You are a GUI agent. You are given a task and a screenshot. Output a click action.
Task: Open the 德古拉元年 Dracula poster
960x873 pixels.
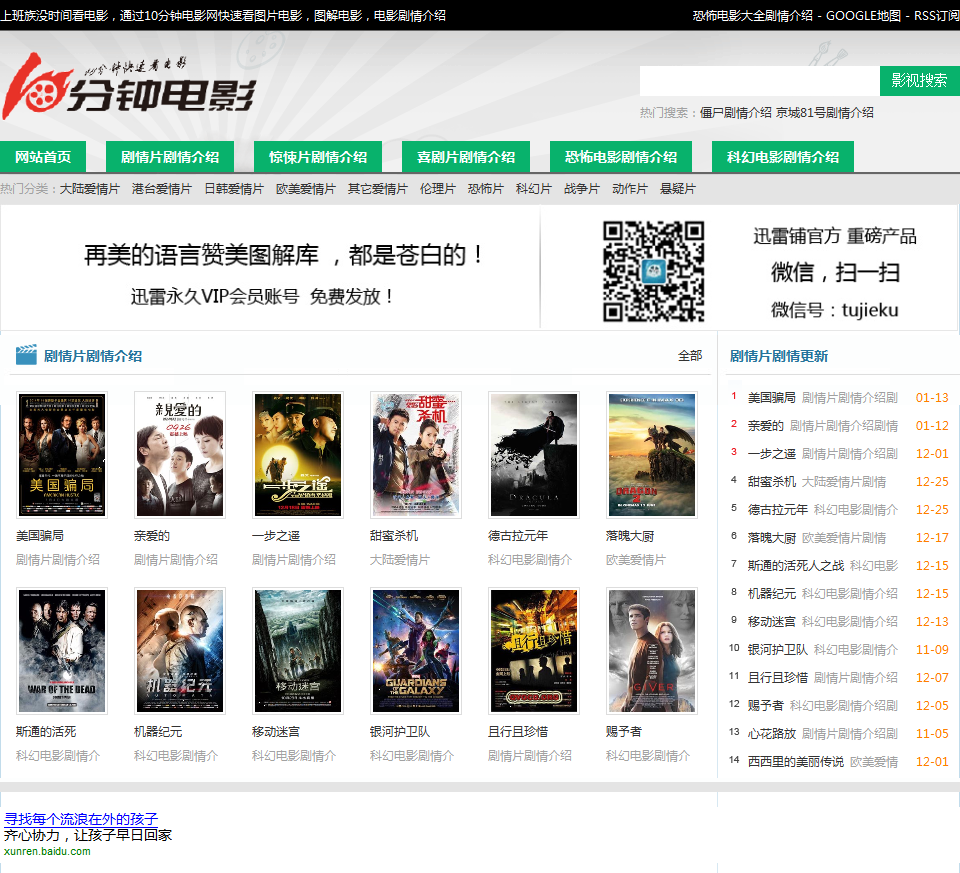pos(534,455)
